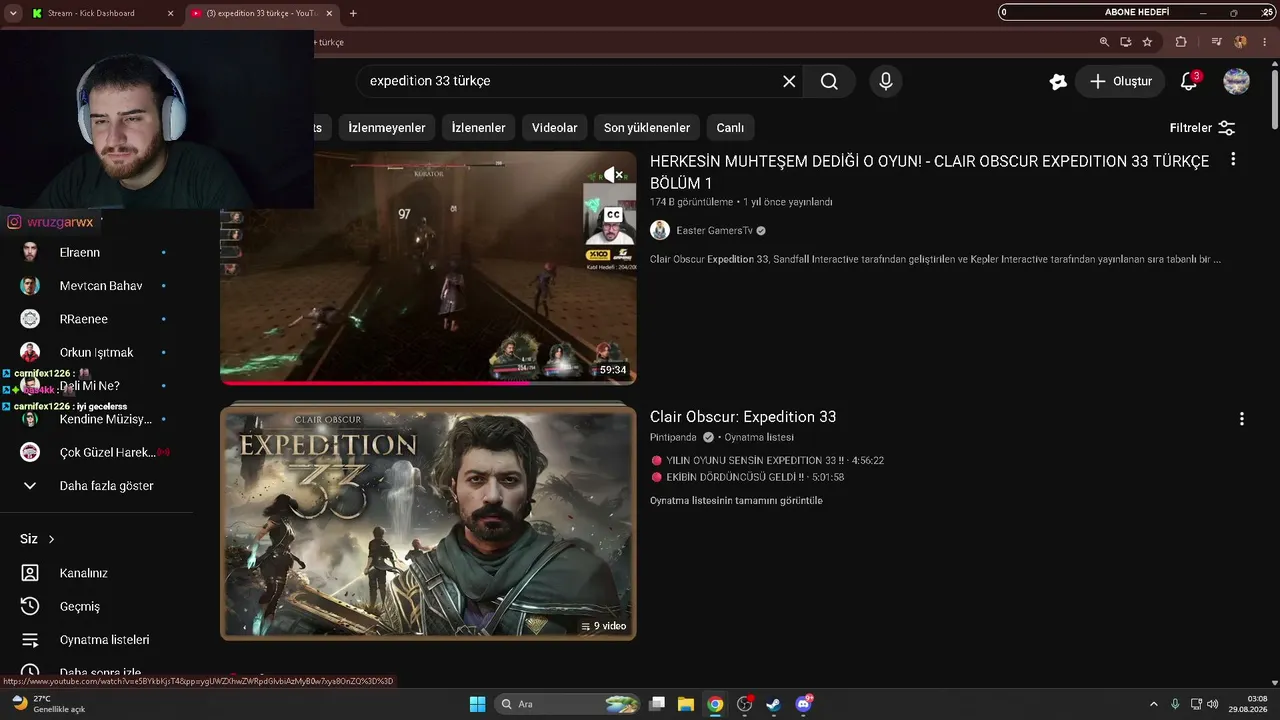Open the browser extensions puzzle icon
1280x720 pixels.
(1181, 42)
